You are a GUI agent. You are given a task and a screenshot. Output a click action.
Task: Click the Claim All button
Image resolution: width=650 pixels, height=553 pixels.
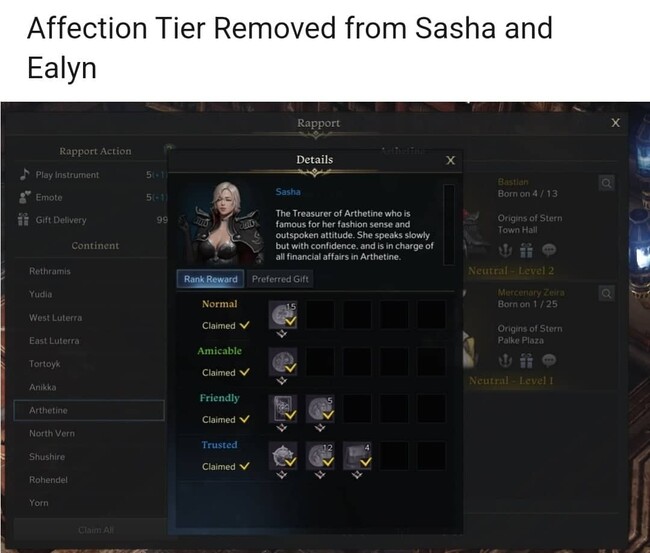(x=96, y=530)
